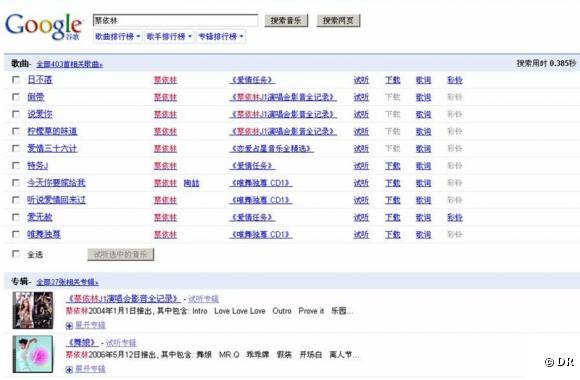Open the song title 爱无赦

[40, 217]
